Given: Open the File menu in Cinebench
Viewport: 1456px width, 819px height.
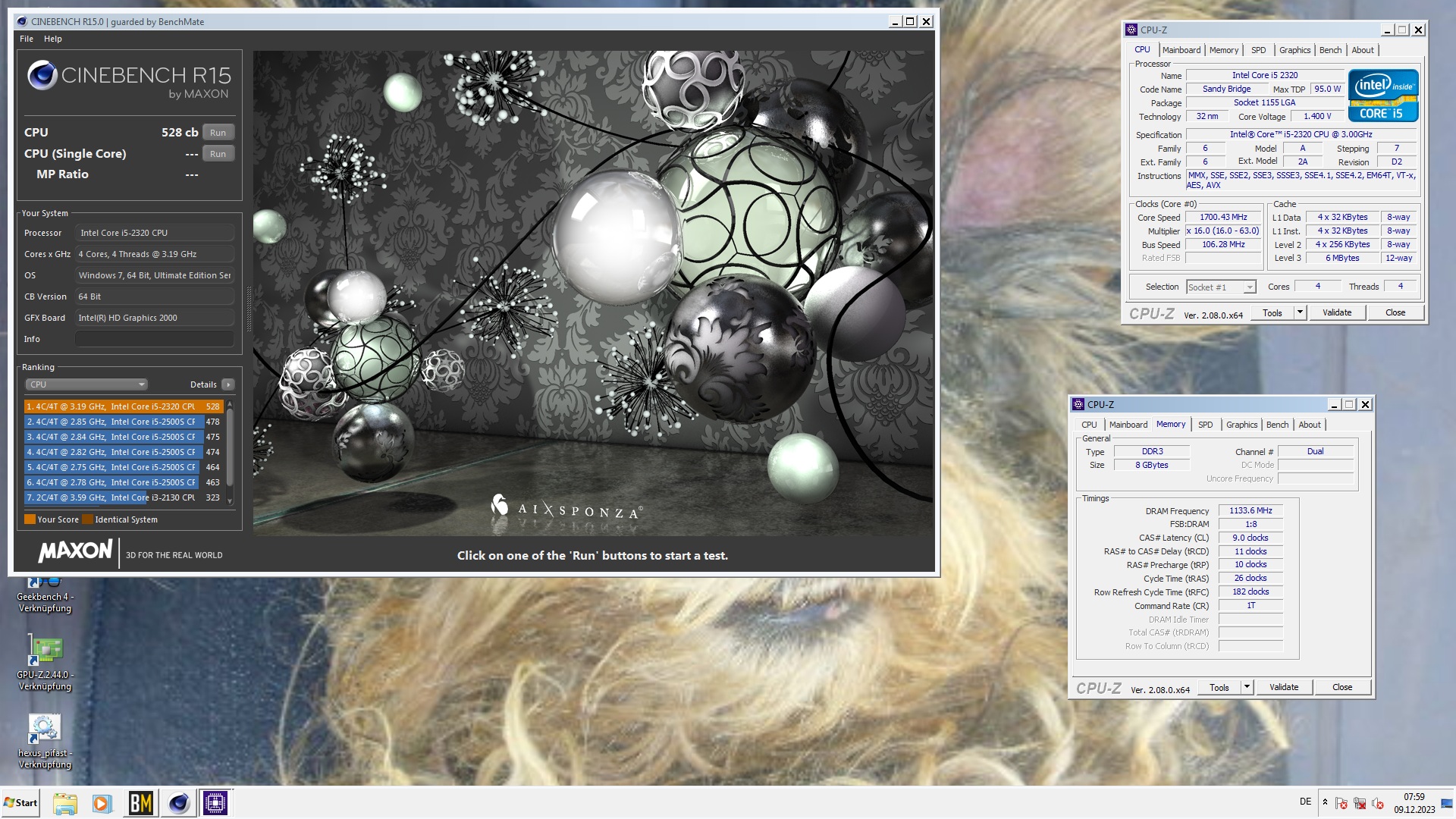Looking at the screenshot, I should coord(27,39).
